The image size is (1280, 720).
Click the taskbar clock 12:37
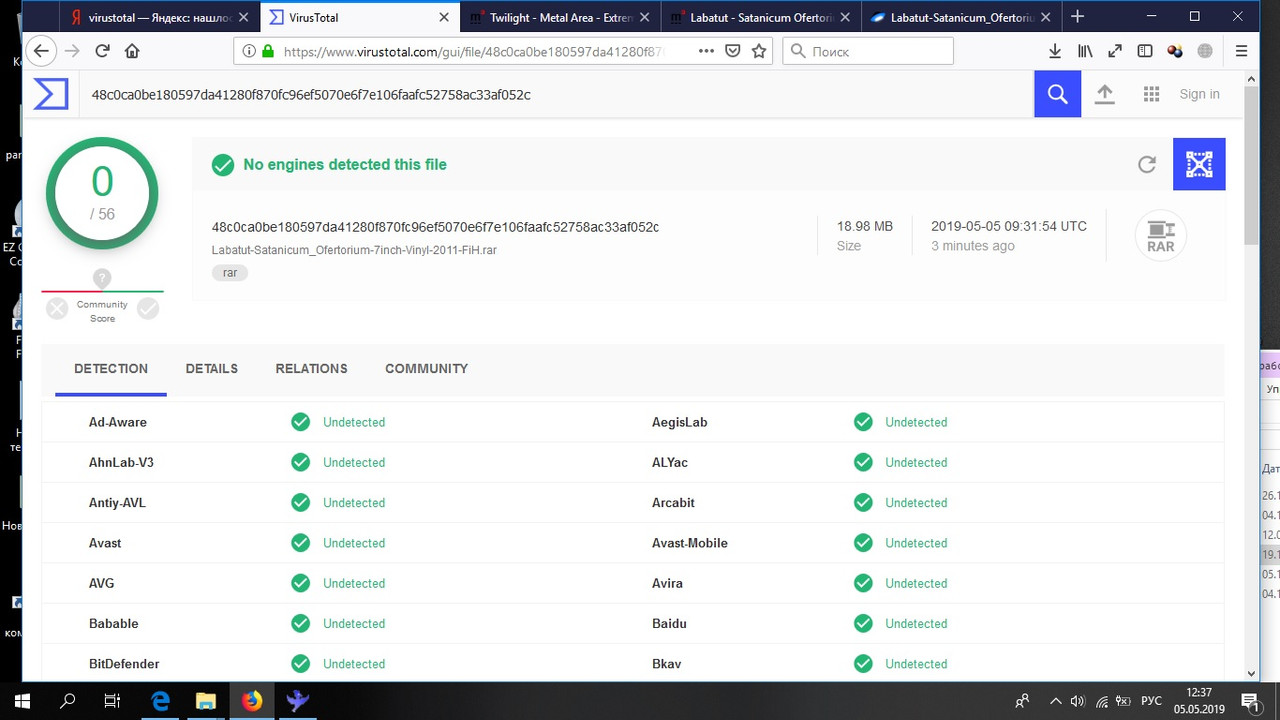pyautogui.click(x=1199, y=692)
